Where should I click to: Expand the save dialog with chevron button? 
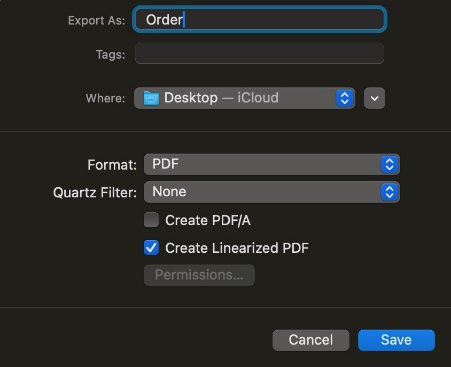coord(374,98)
